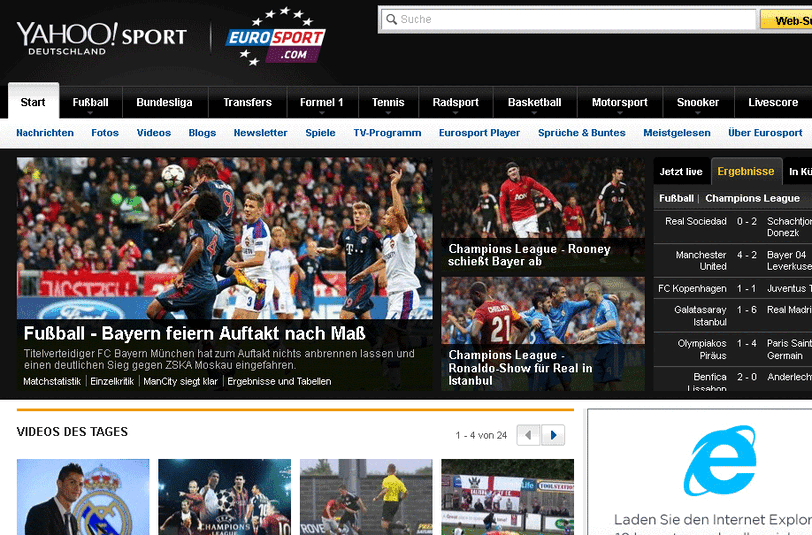Open the Bayern versus ZSKA main photo
The image size is (812, 535).
[224, 238]
